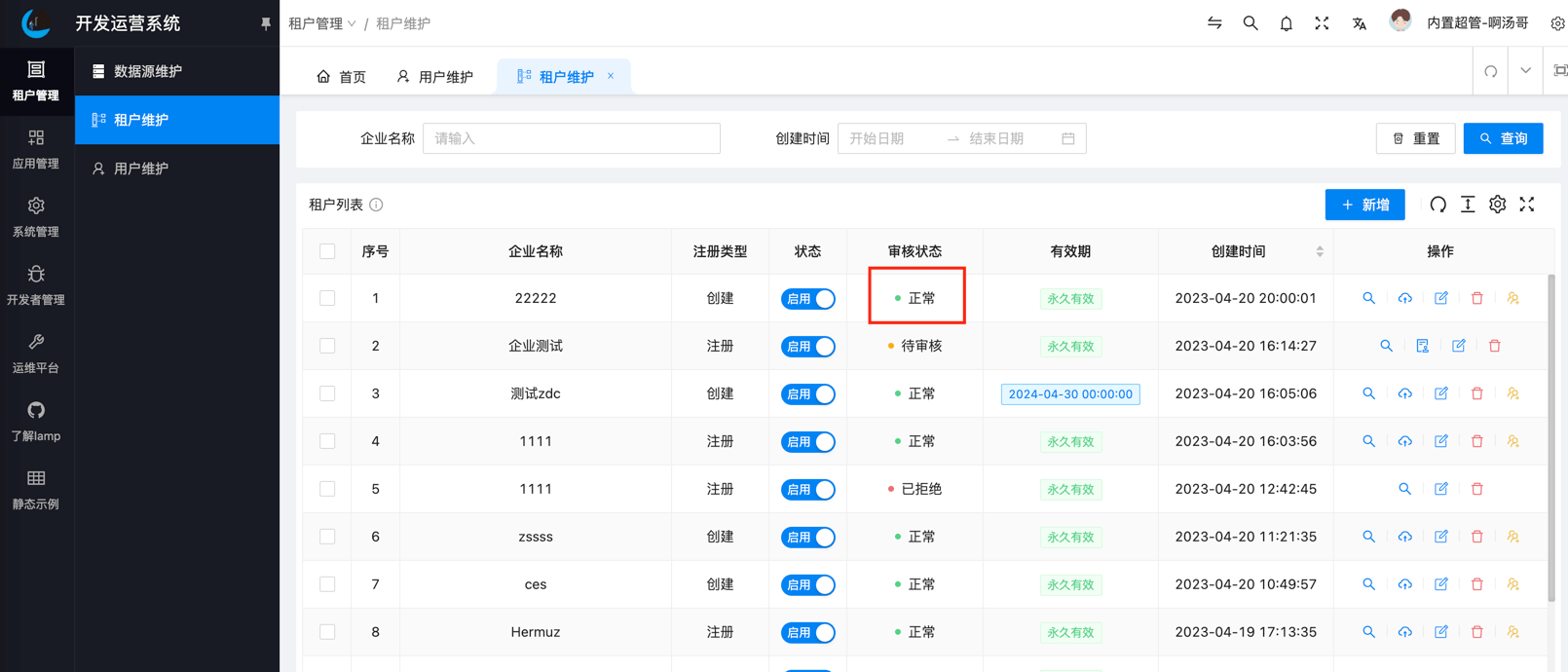1568x672 pixels.
Task: Select 数据源维护 in the side menu
Action: [148, 71]
